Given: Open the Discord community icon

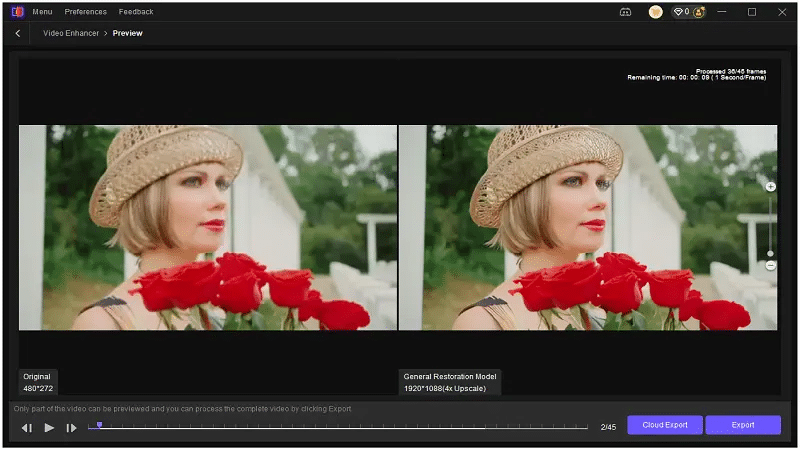Looking at the screenshot, I should 626,12.
